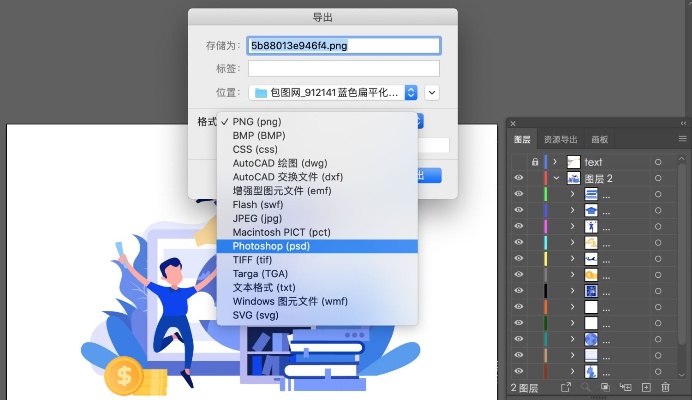Choose Macintosh PICT (pct) format
692x400 pixels.
317,232
